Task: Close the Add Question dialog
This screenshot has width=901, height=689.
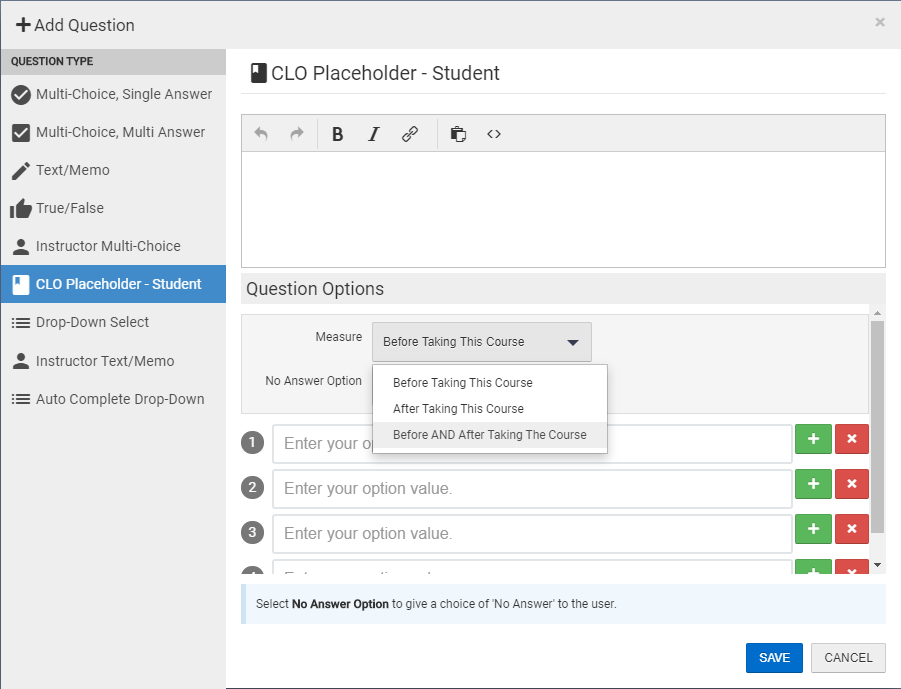Action: 880,22
